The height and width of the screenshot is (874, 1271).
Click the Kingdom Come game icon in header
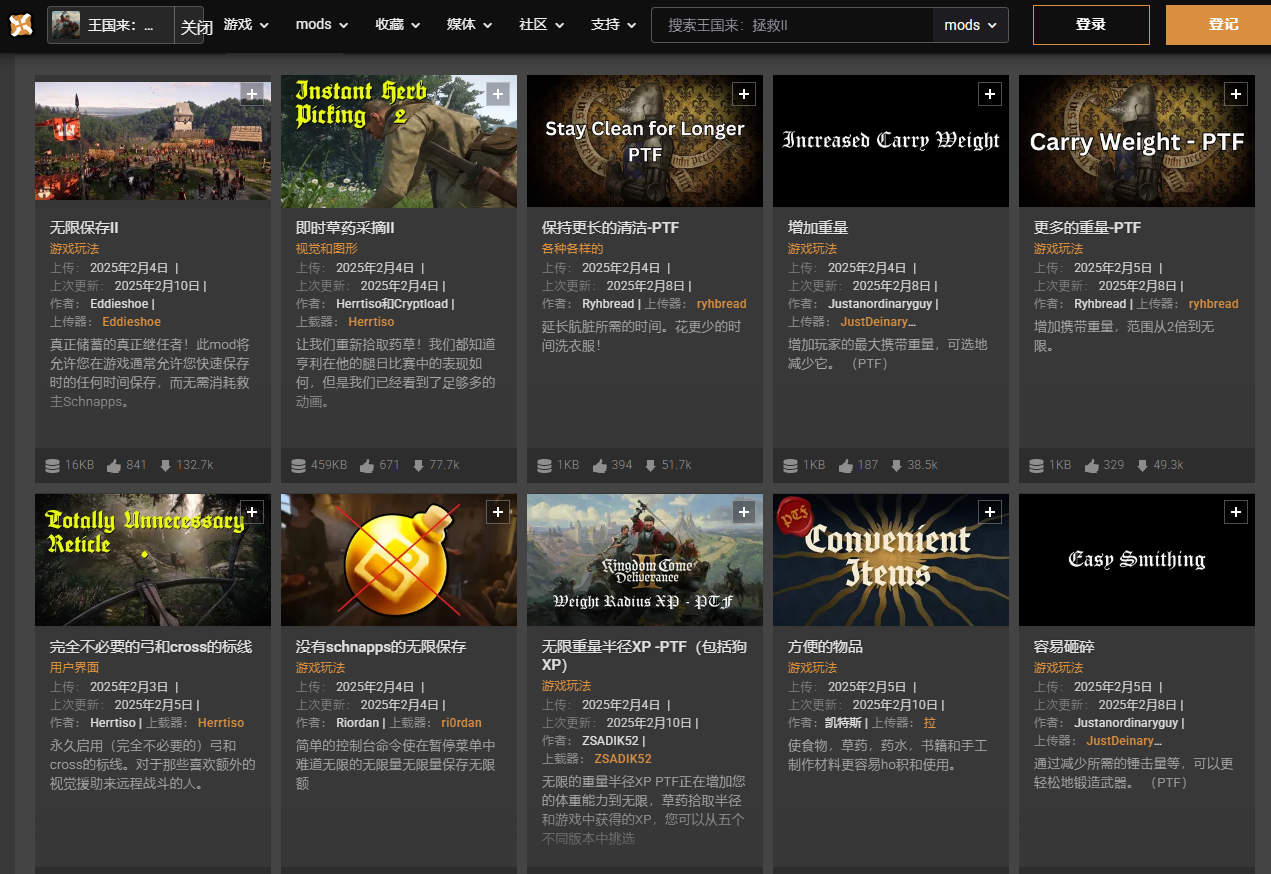(x=66, y=25)
